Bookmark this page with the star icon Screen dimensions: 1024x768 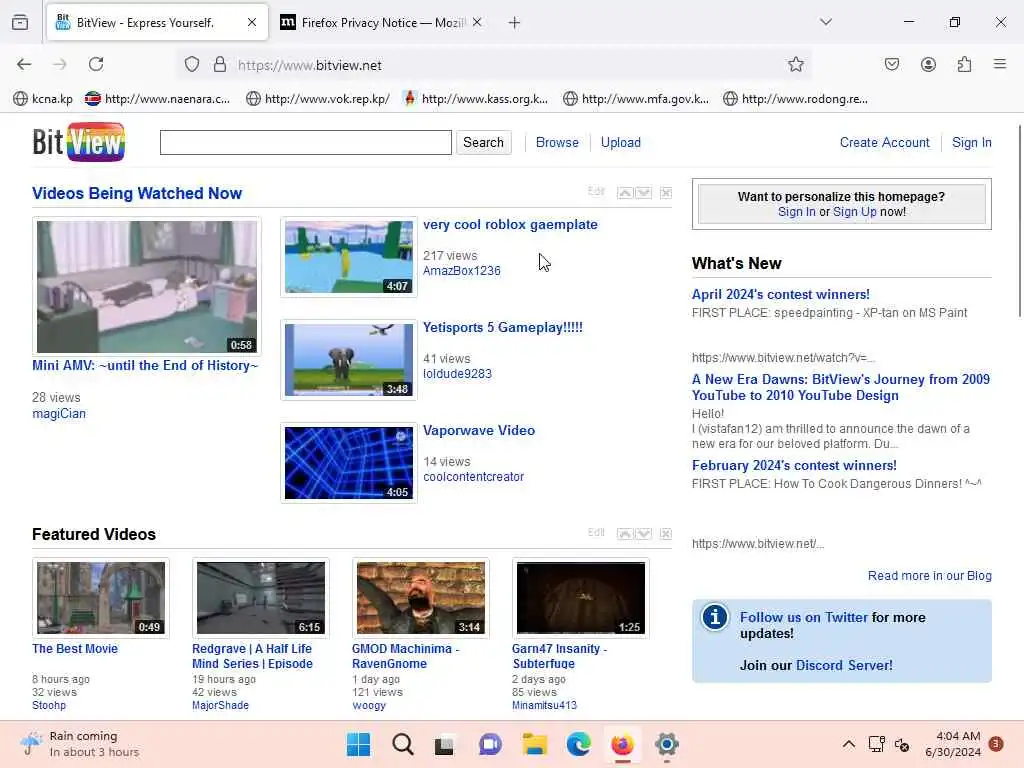[795, 64]
